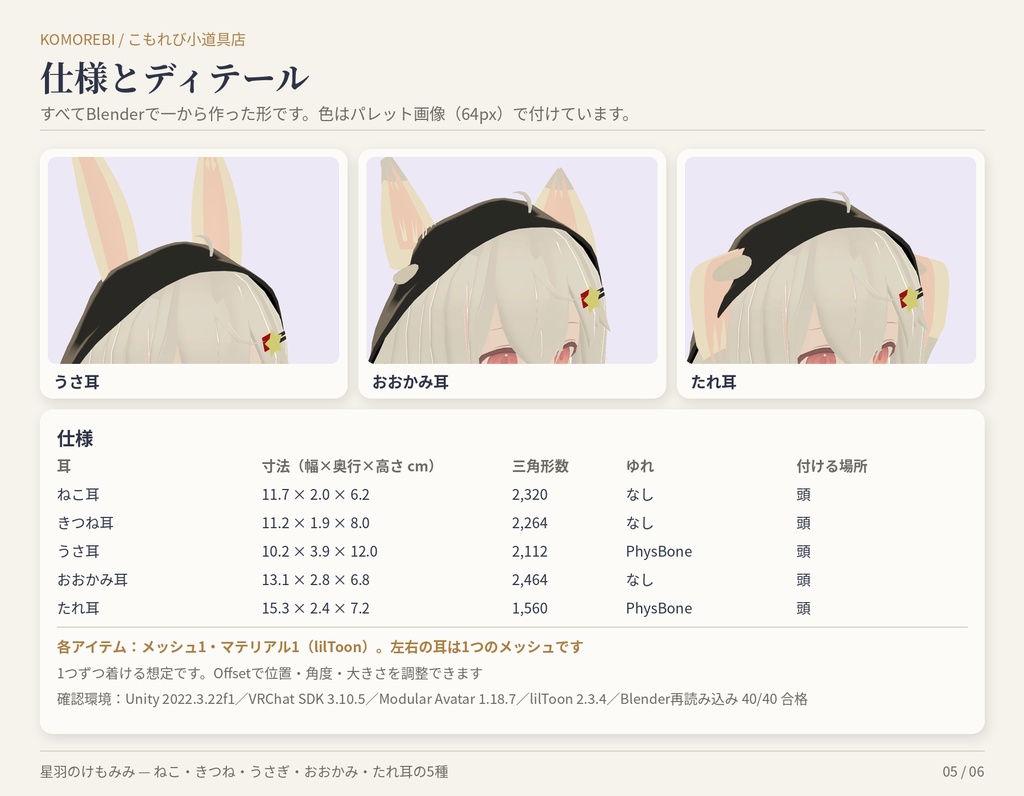The height and width of the screenshot is (796, 1024).
Task: Click the 仕様 section heading
Action: click(x=75, y=438)
